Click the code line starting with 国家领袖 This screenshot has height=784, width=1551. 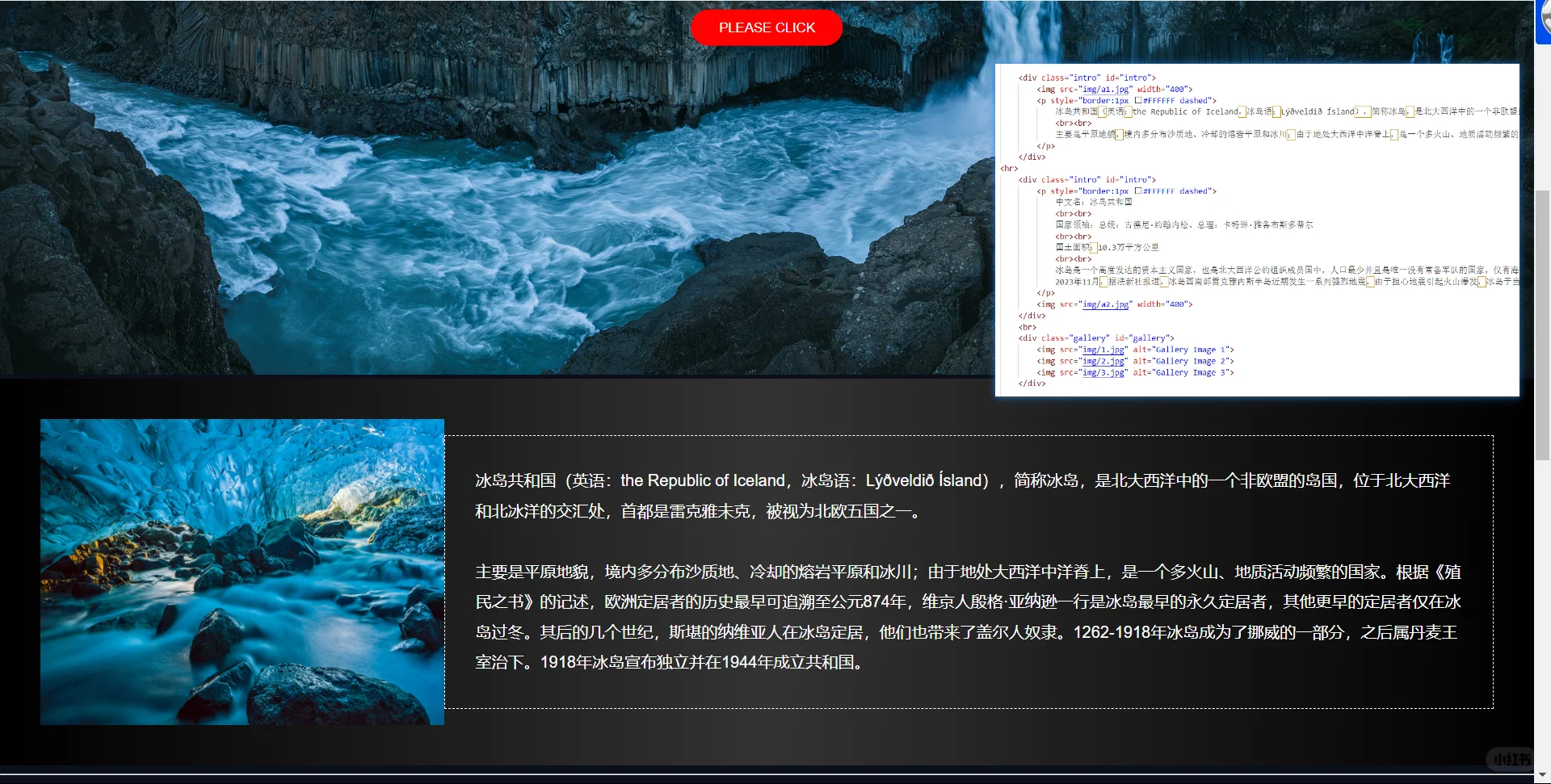(x=1184, y=225)
